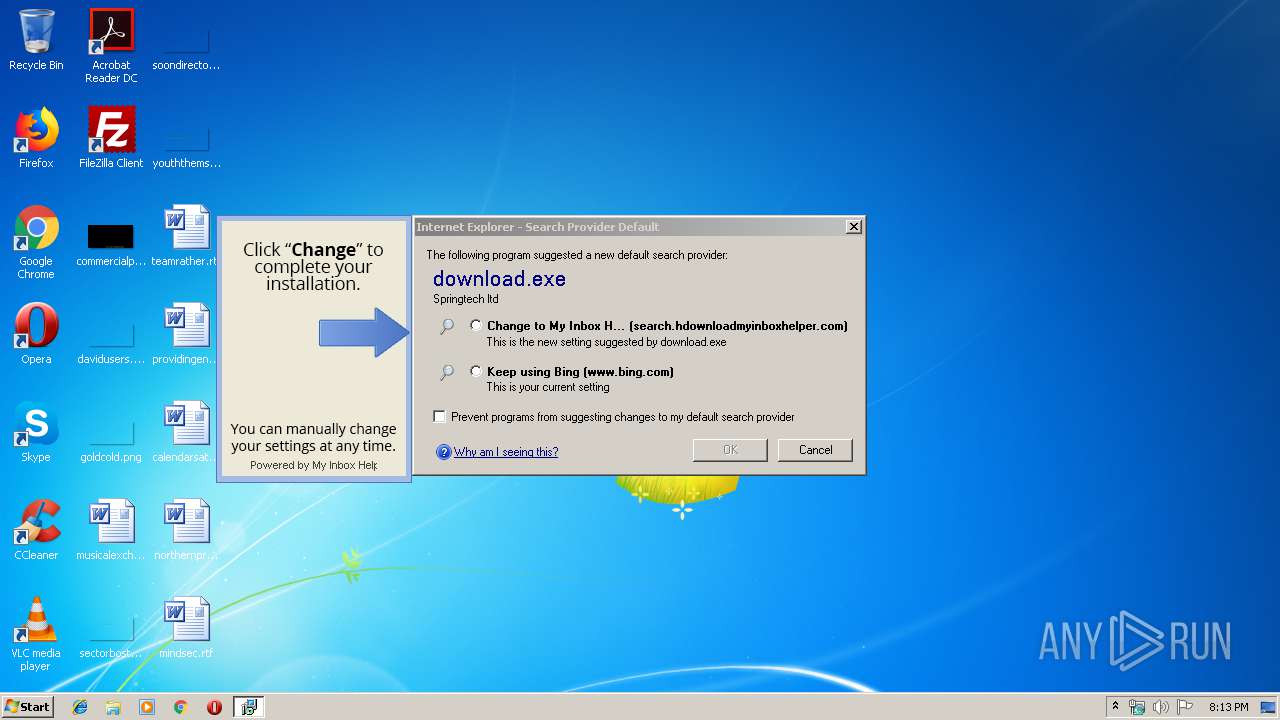This screenshot has width=1280, height=720.
Task: Select Change to My Inbox Helper radio
Action: click(x=476, y=325)
